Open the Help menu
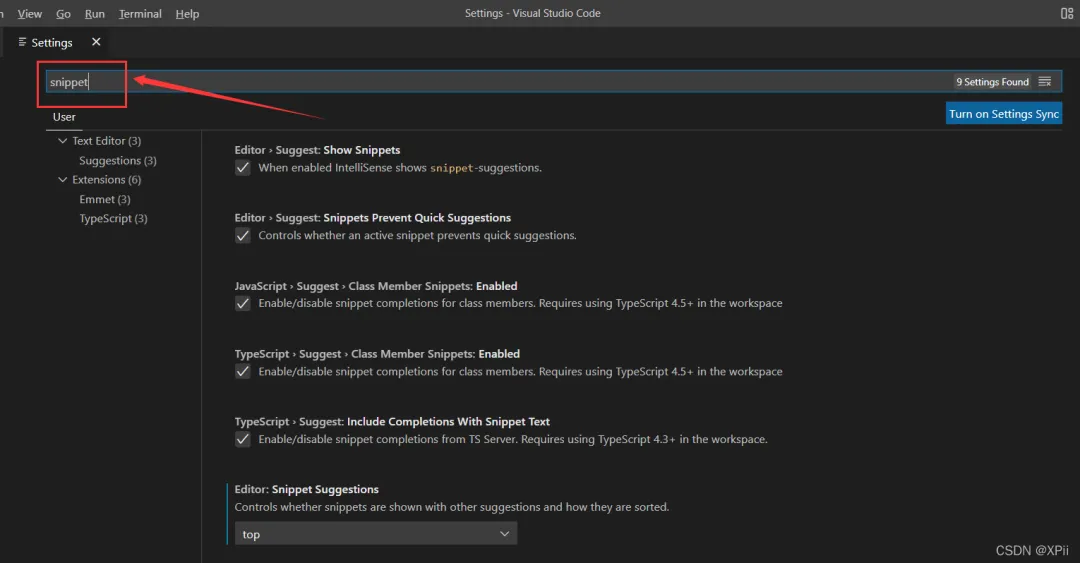The image size is (1080, 563). pos(187,14)
